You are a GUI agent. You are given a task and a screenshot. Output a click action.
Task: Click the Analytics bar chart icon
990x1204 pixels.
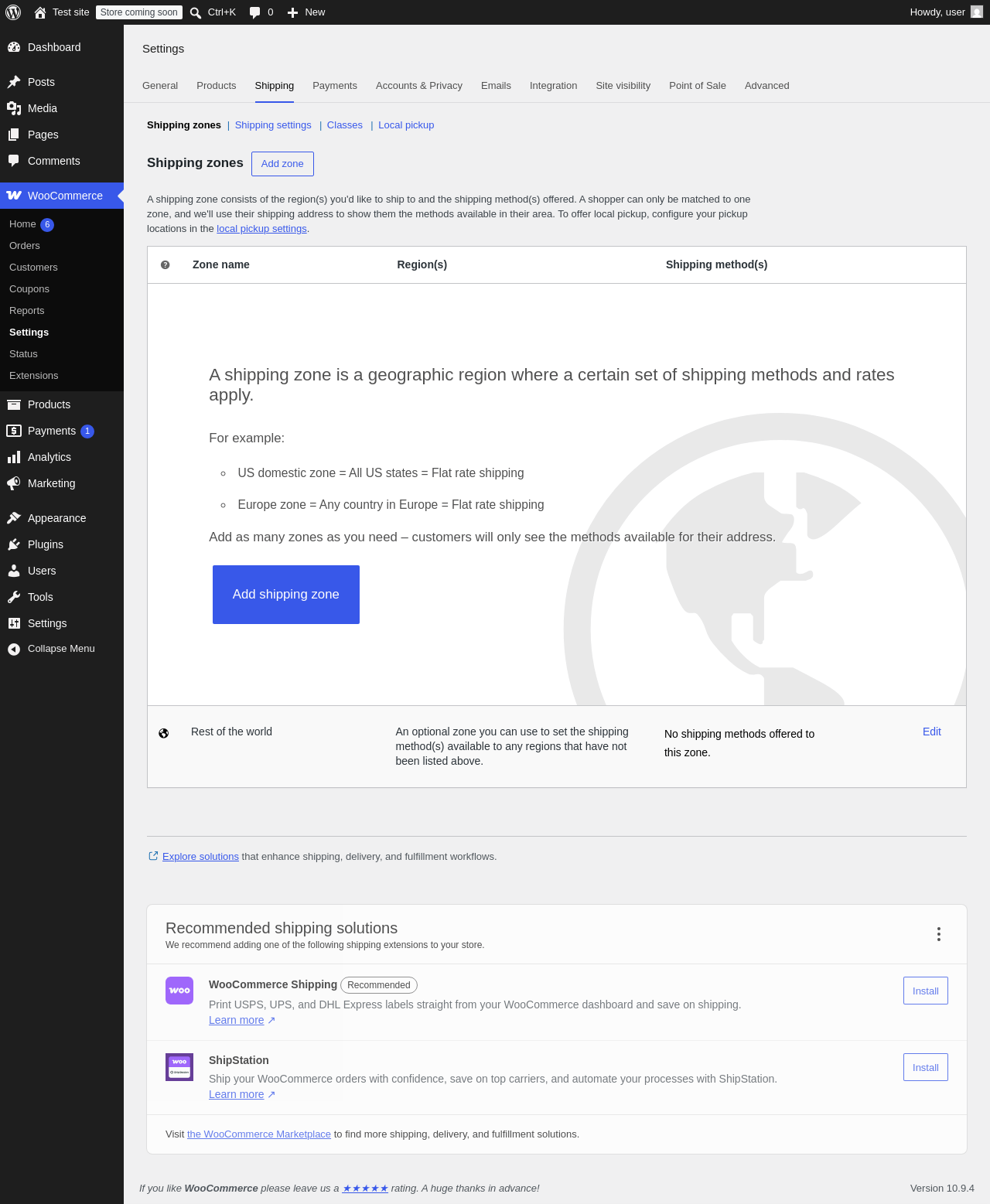(x=14, y=457)
